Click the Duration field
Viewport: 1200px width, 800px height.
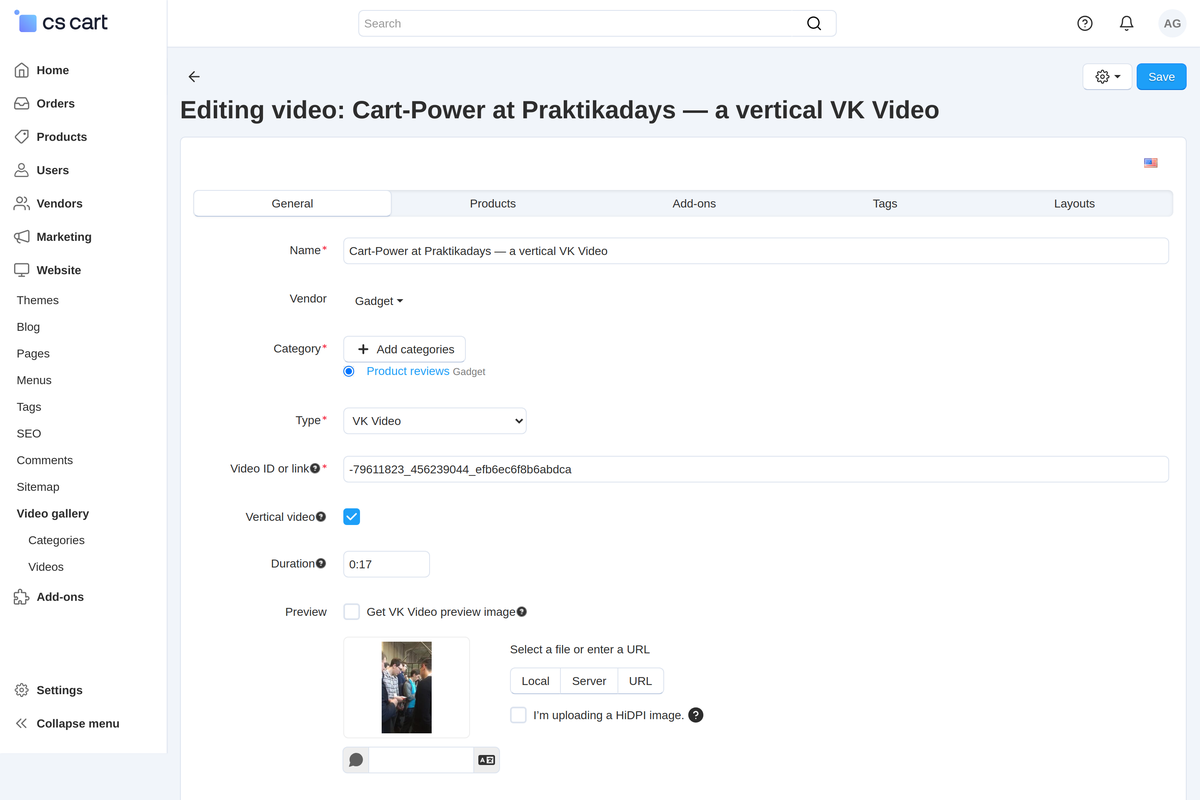pos(386,564)
